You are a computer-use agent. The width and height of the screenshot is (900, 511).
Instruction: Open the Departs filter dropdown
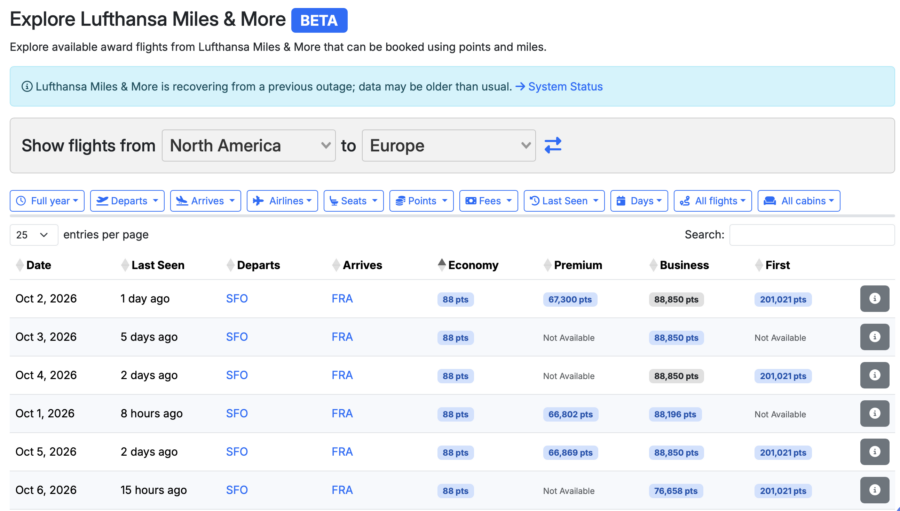[127, 201]
